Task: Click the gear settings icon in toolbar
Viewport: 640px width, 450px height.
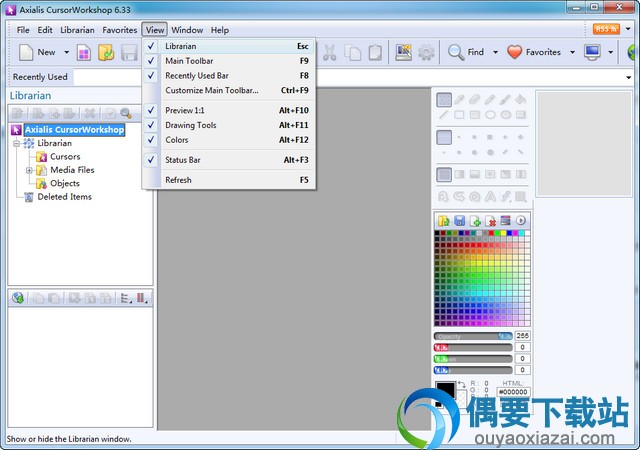Action: click(426, 53)
